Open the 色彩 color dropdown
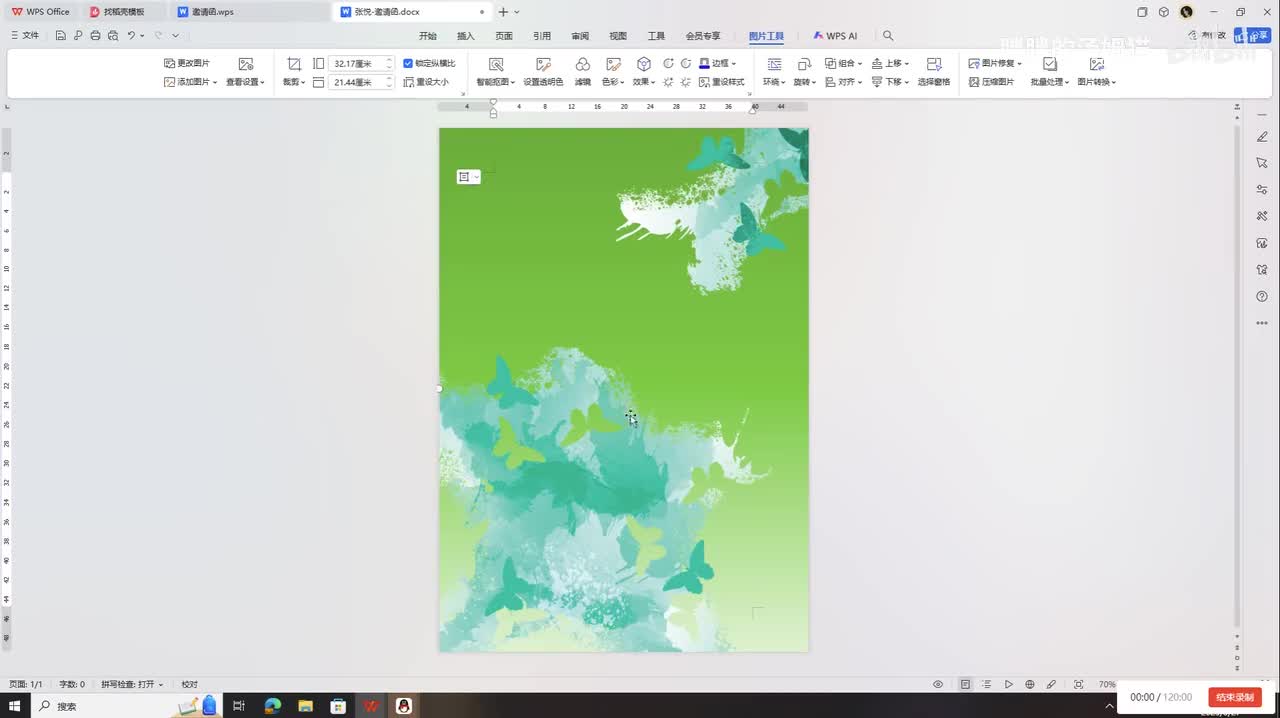 click(x=613, y=73)
